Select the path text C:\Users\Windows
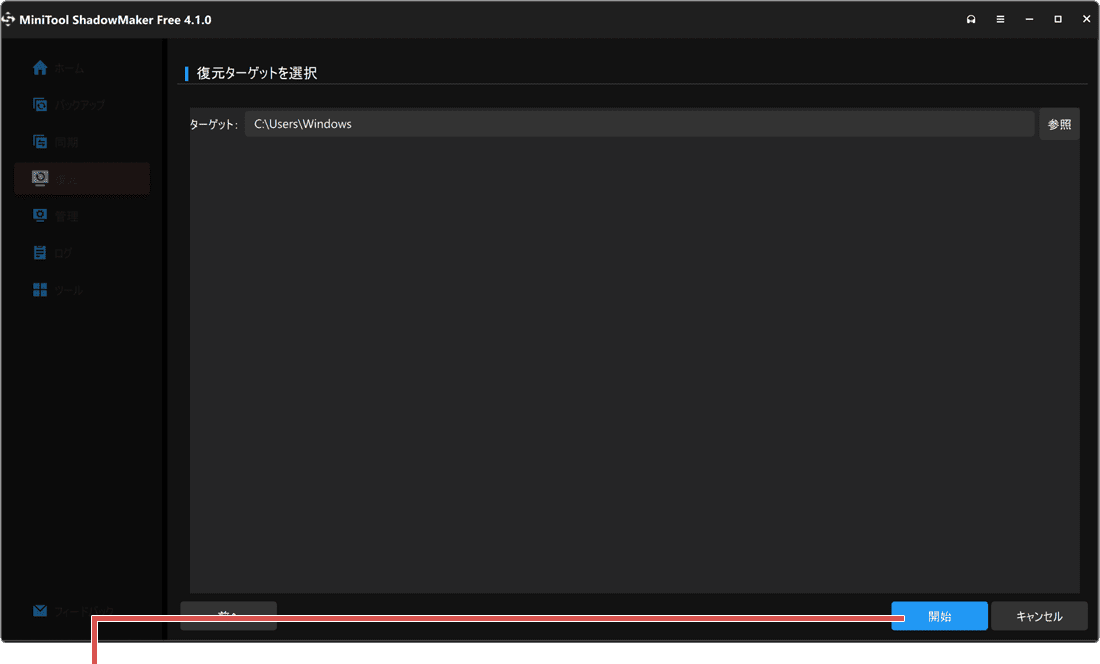This screenshot has width=1100, height=664. pos(304,123)
